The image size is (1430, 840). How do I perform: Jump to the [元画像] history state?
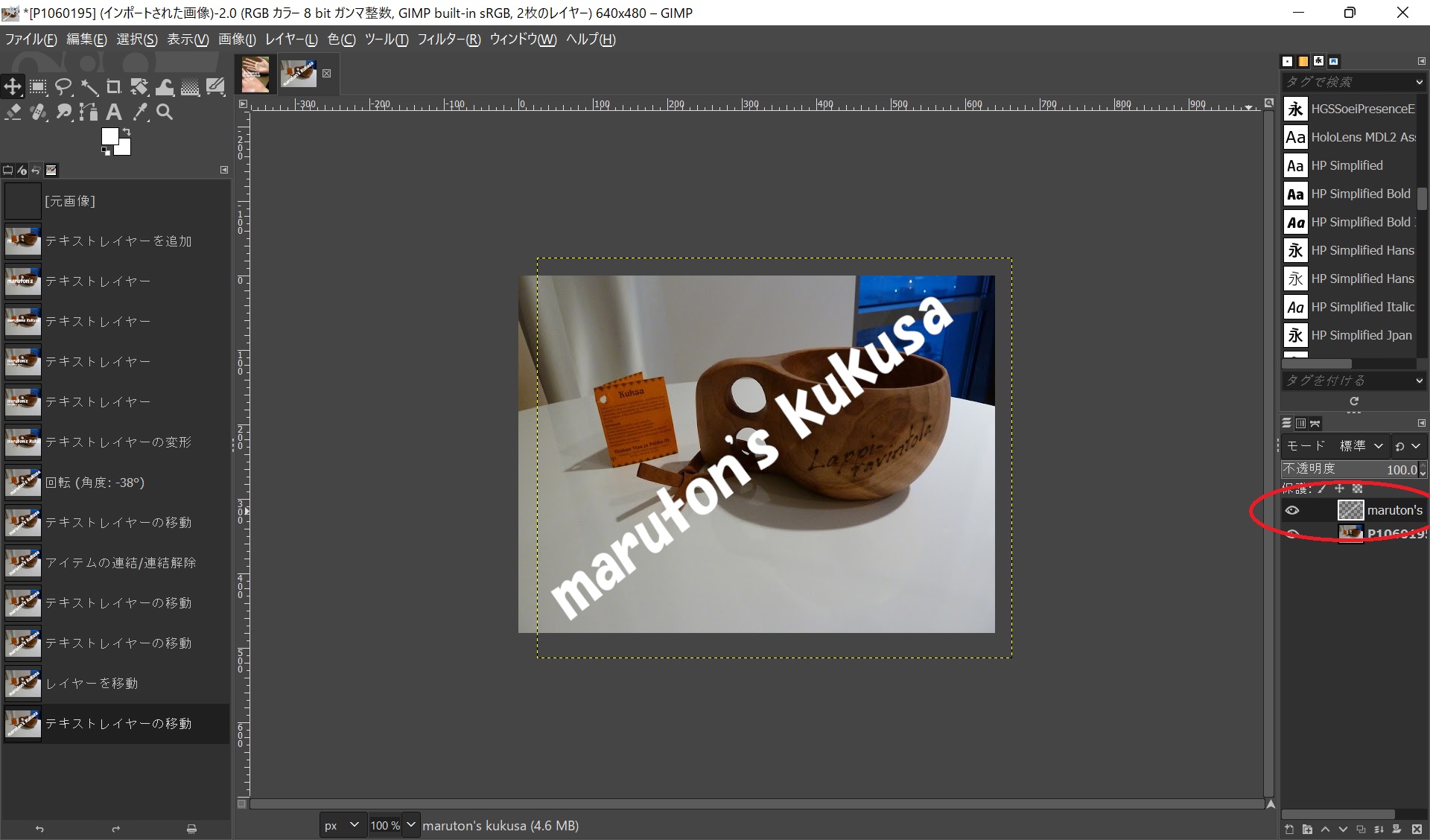[x=116, y=201]
